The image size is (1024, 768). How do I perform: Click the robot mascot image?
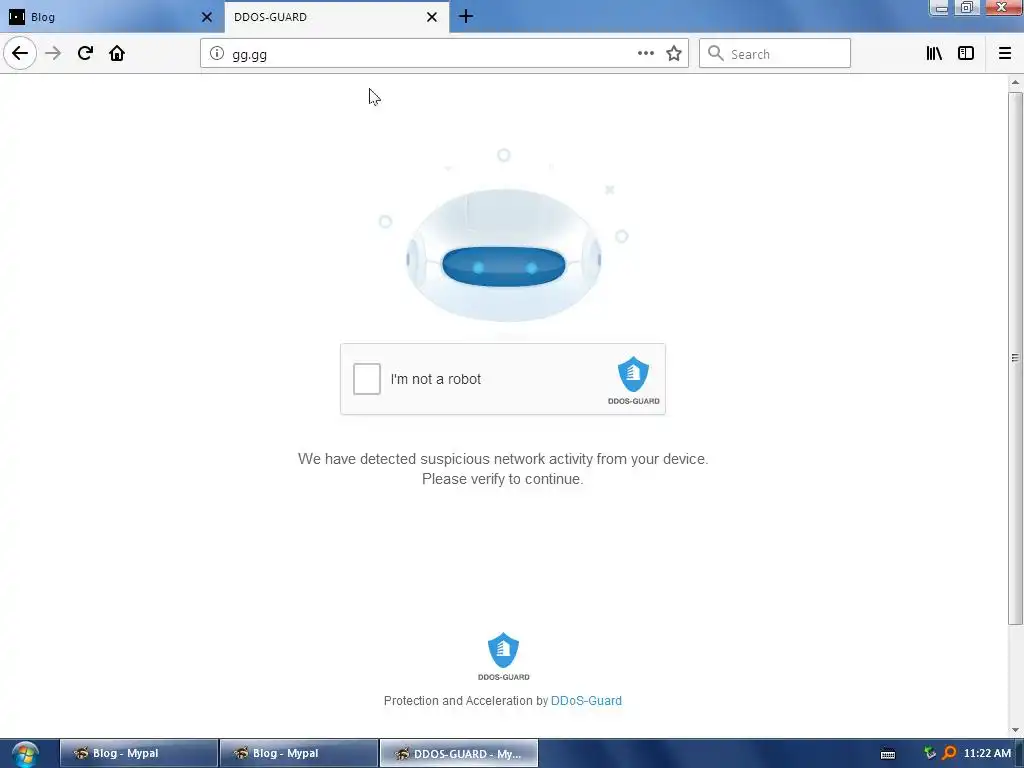point(504,255)
